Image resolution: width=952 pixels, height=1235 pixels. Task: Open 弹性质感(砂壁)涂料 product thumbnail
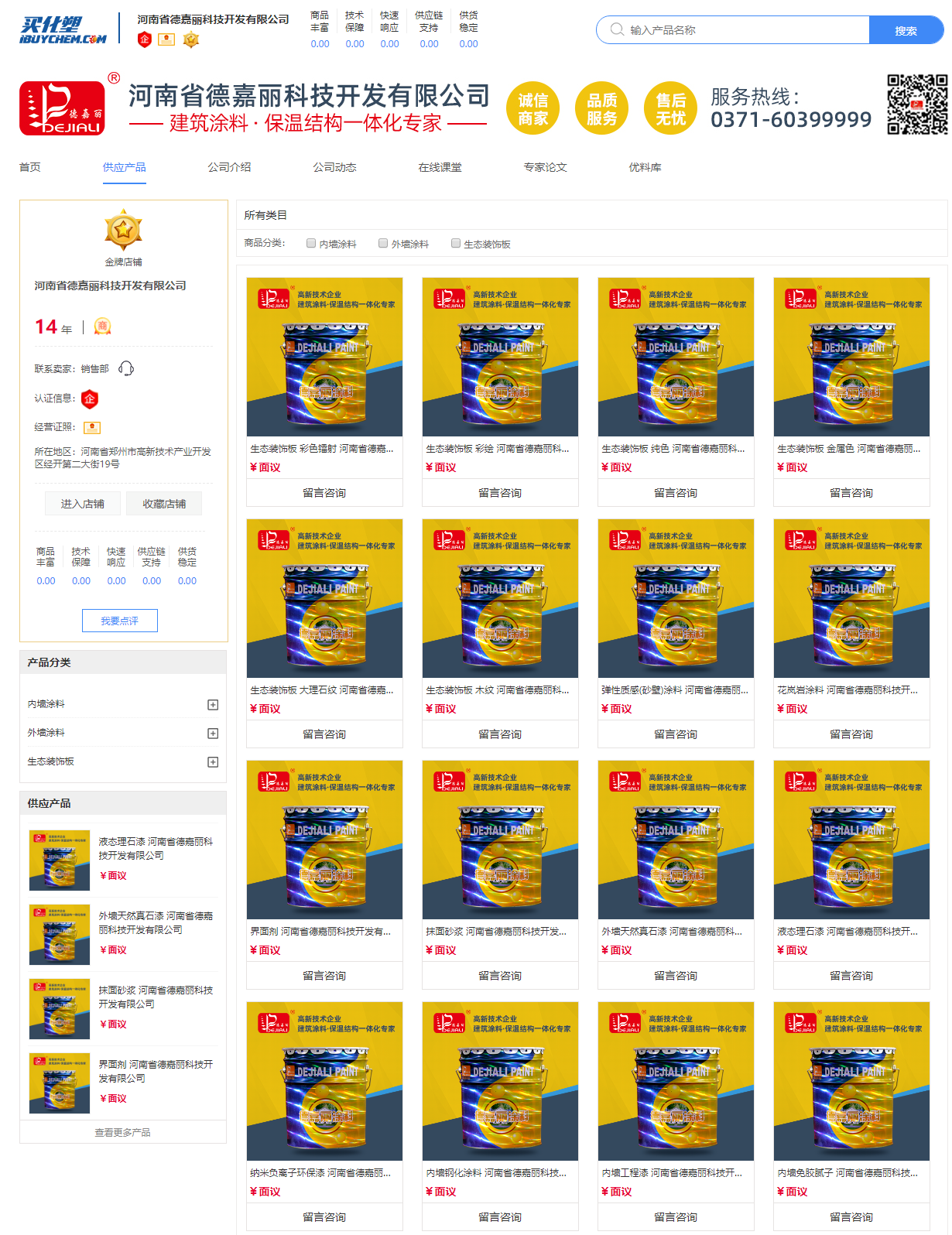(x=676, y=598)
